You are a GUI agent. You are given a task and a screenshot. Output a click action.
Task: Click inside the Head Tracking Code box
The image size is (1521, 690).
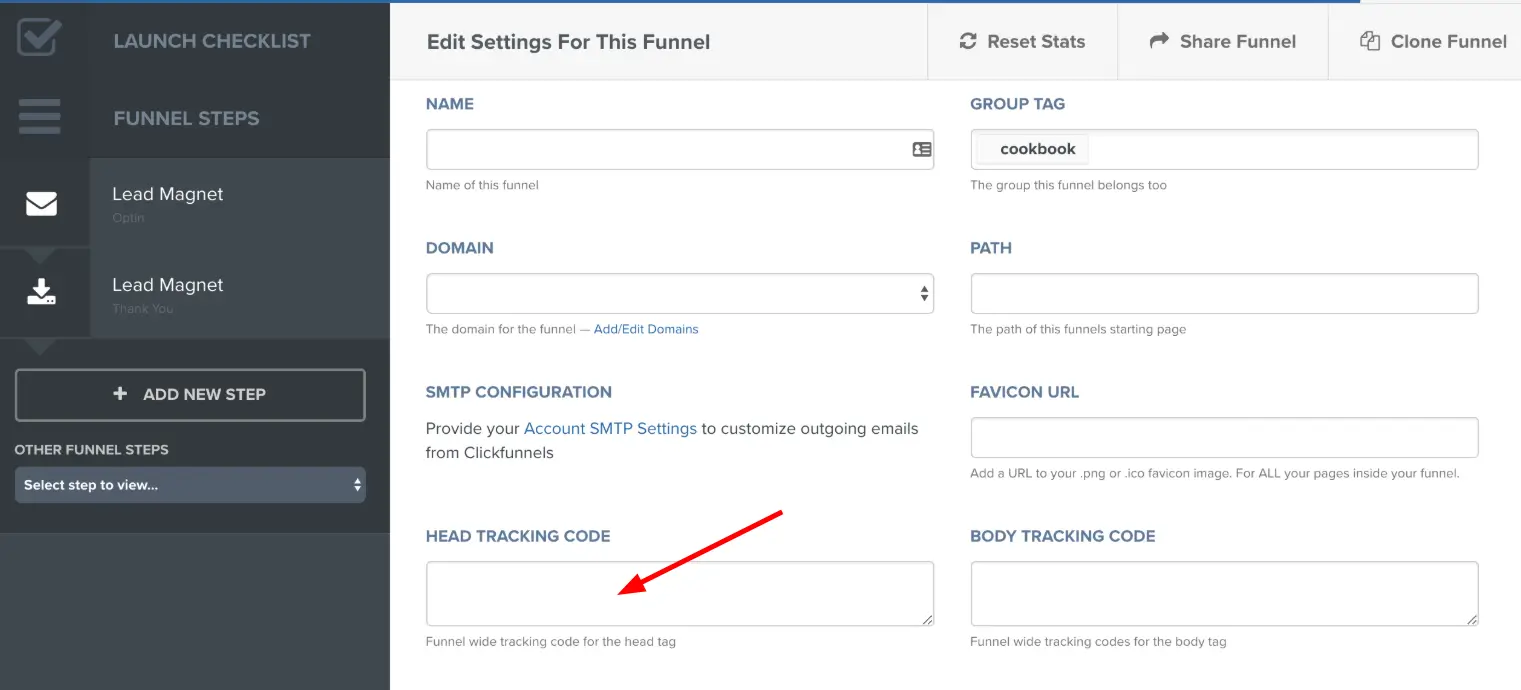pos(679,592)
